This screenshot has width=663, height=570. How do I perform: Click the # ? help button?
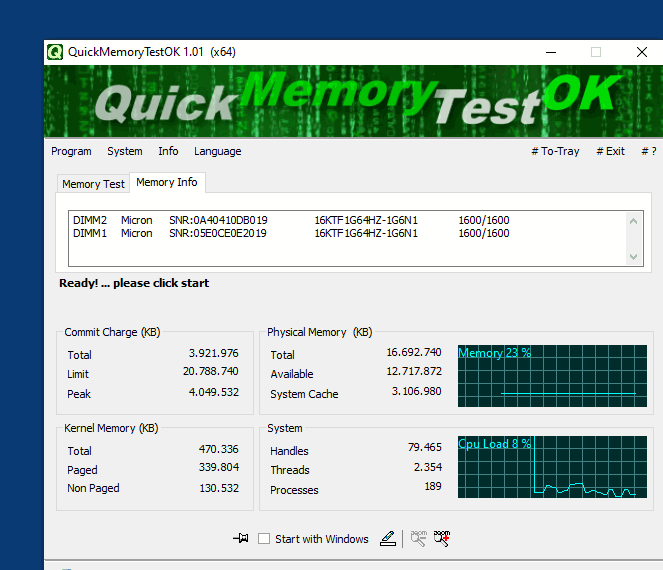click(649, 151)
